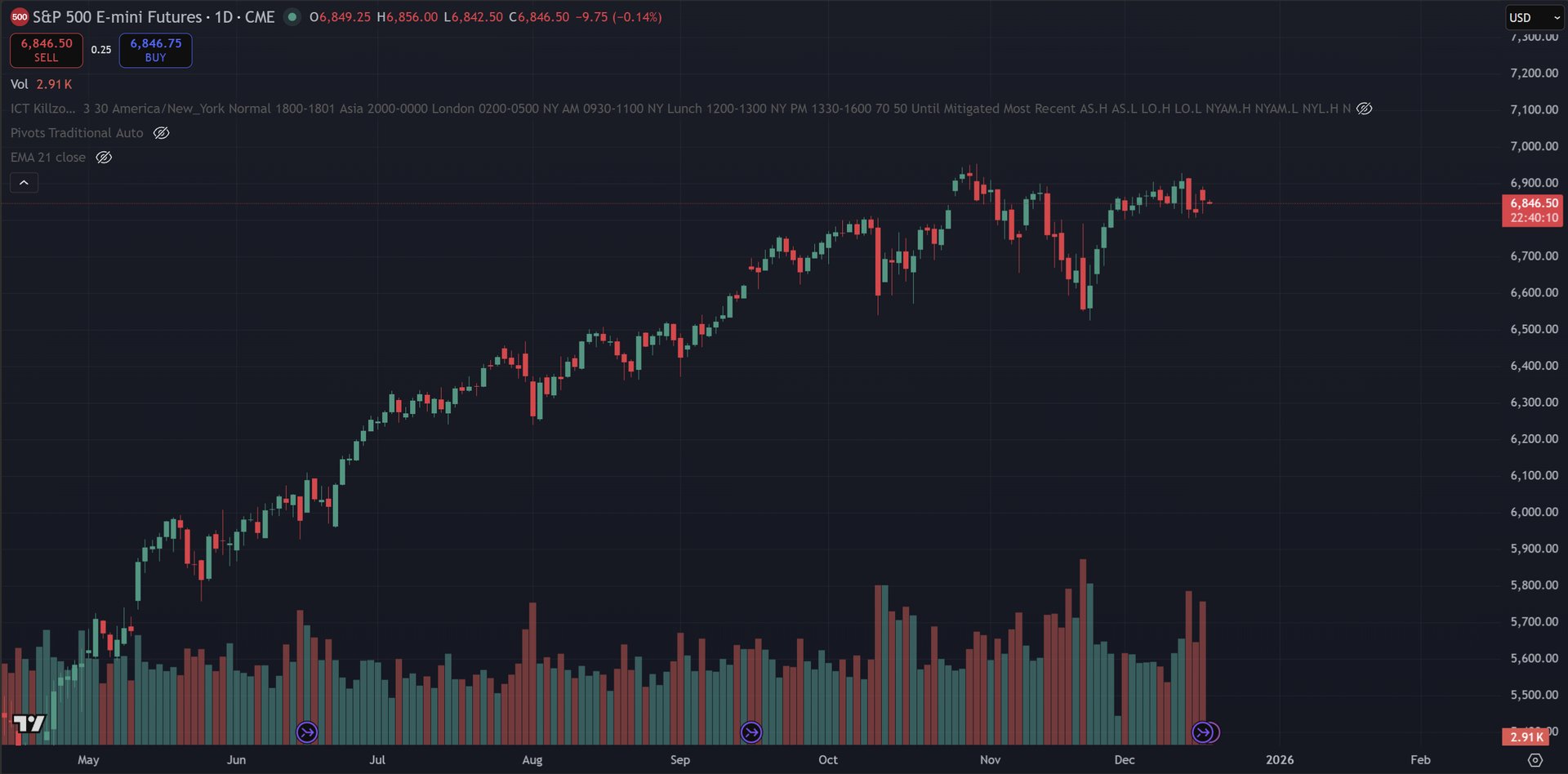Screen dimensions: 1568x774
Task: Click the Sep label on the time axis
Action: [680, 760]
